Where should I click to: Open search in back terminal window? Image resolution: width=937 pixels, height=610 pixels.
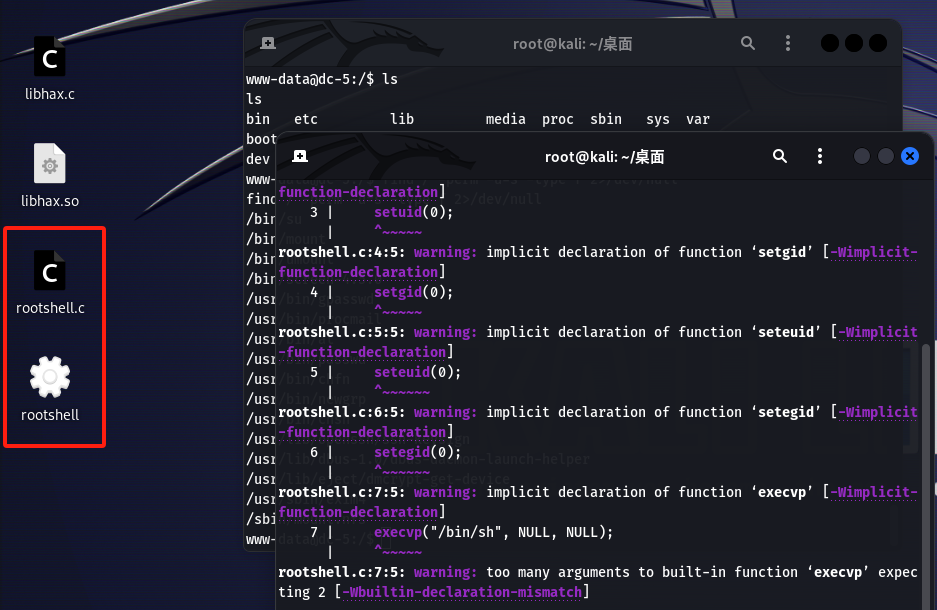click(x=748, y=43)
